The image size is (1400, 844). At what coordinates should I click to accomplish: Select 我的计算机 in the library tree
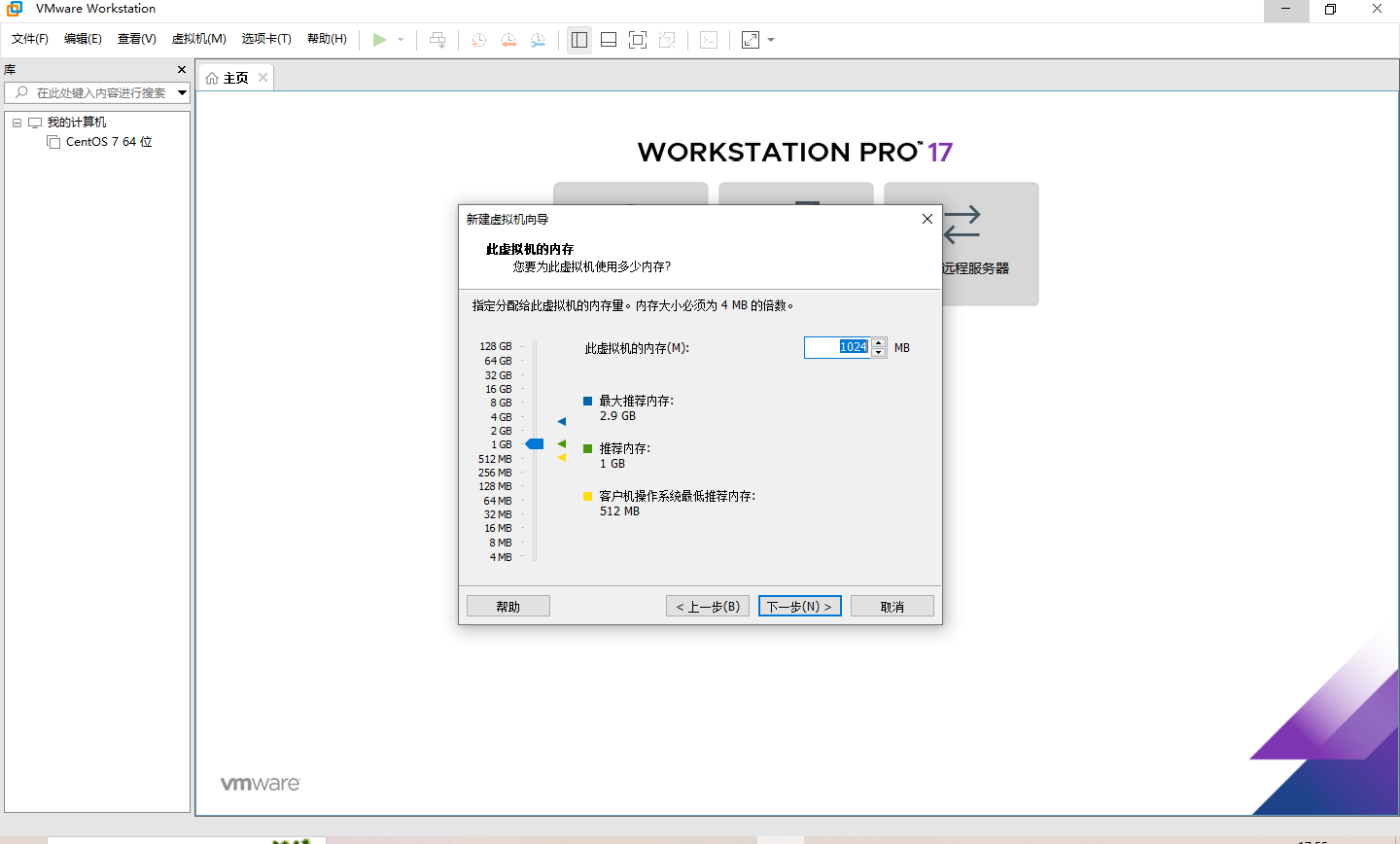pyautogui.click(x=77, y=123)
